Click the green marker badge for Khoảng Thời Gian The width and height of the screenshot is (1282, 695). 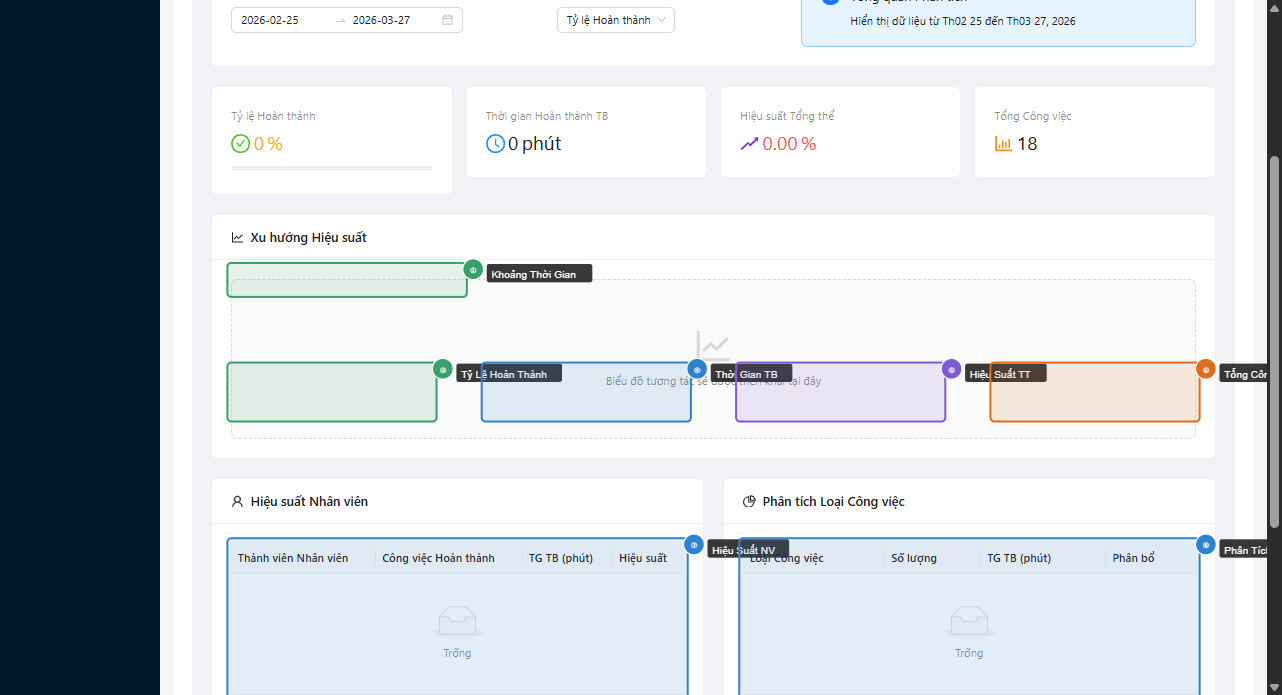point(473,270)
